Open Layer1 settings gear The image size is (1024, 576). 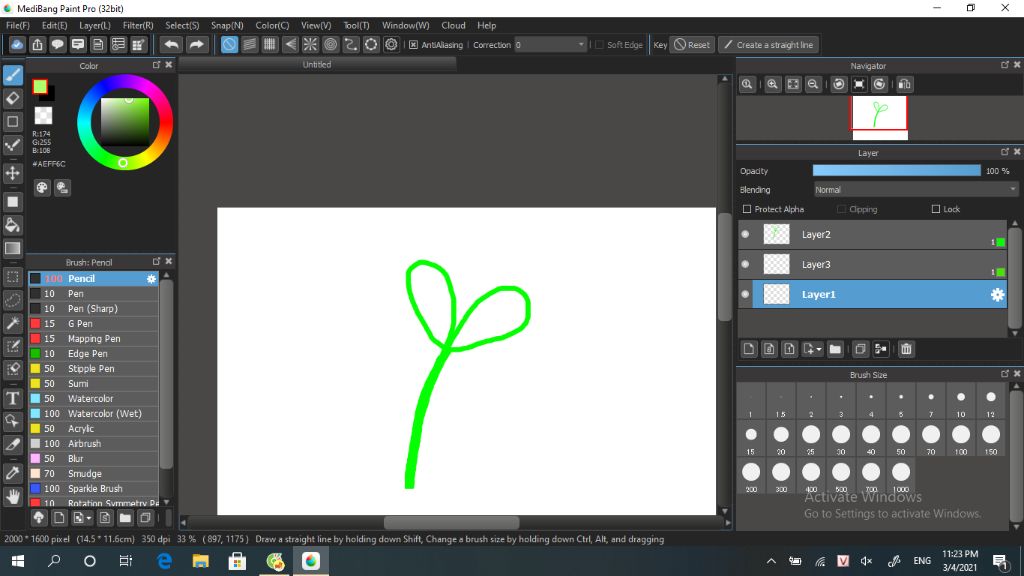997,295
